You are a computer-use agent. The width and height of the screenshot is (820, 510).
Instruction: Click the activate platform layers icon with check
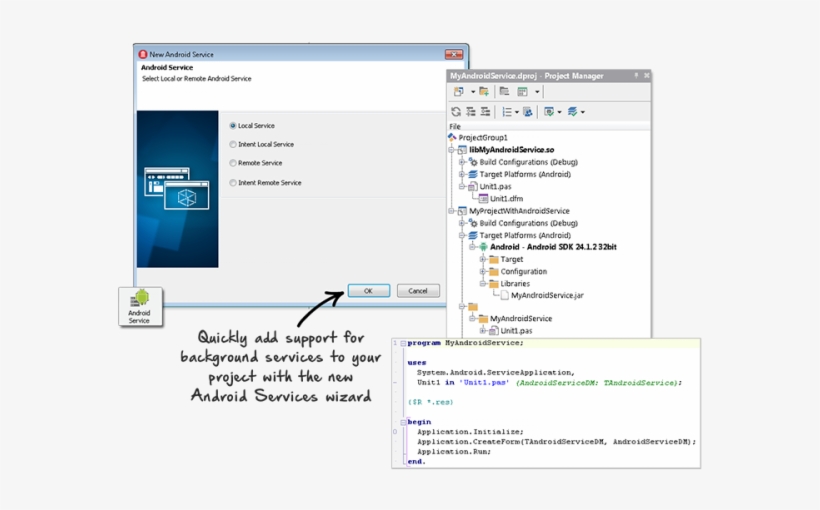[x=573, y=111]
